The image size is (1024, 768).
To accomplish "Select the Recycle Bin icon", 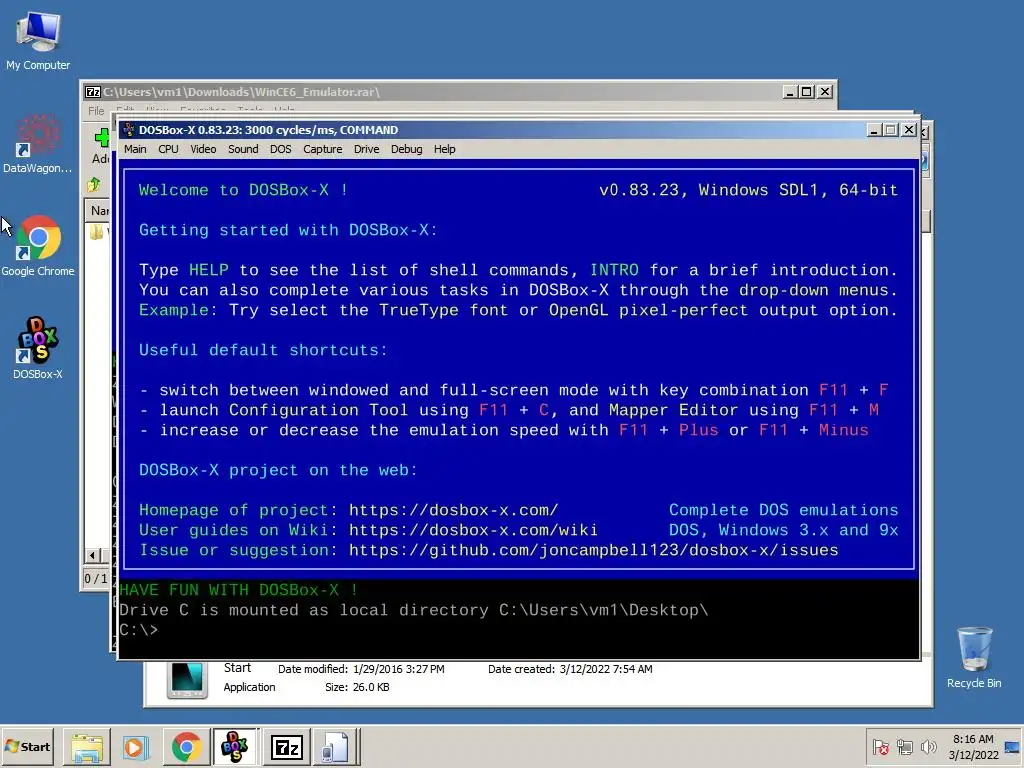I will (x=974, y=657).
